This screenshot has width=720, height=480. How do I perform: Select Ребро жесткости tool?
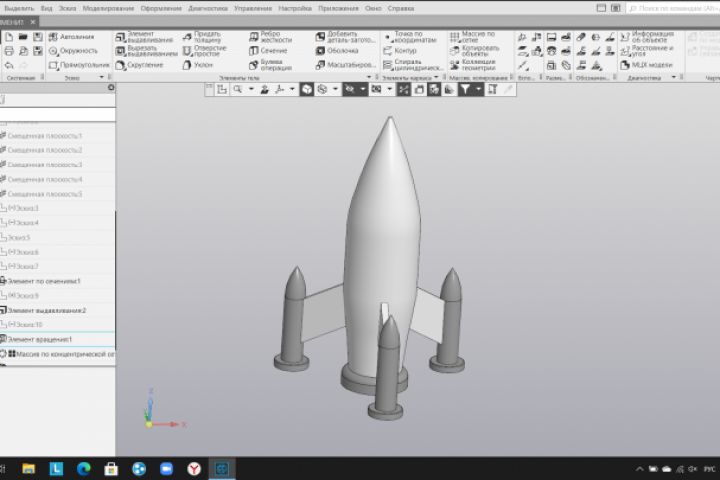271,37
